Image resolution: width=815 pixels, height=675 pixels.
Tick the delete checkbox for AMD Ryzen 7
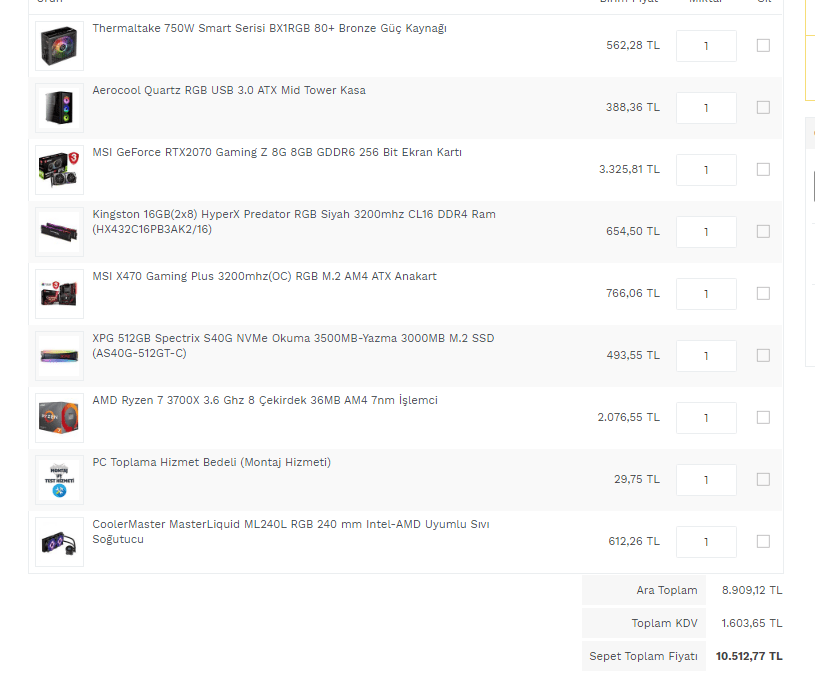click(763, 417)
